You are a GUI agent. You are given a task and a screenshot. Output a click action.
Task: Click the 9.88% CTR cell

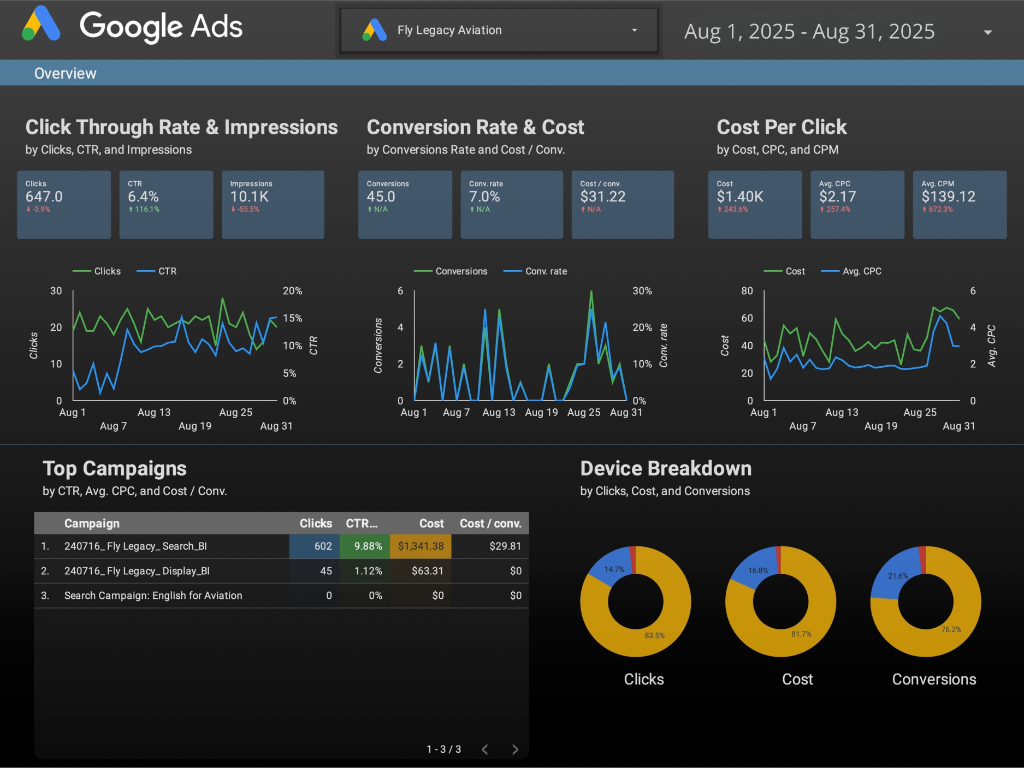tap(364, 546)
